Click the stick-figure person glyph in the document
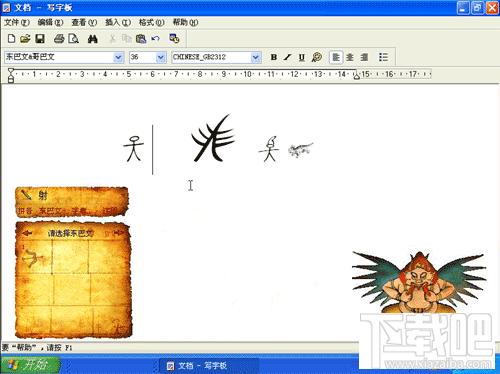The image size is (500, 374). click(x=133, y=149)
